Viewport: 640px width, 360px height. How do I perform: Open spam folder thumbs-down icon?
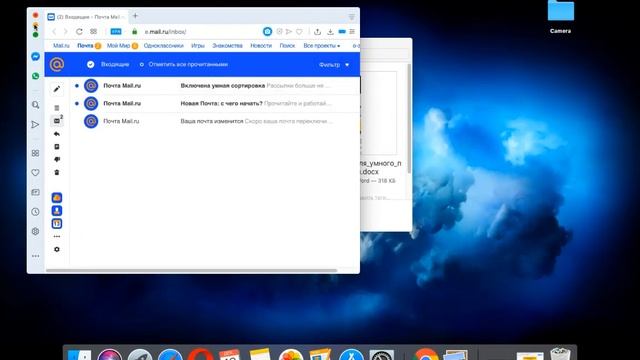click(x=57, y=159)
